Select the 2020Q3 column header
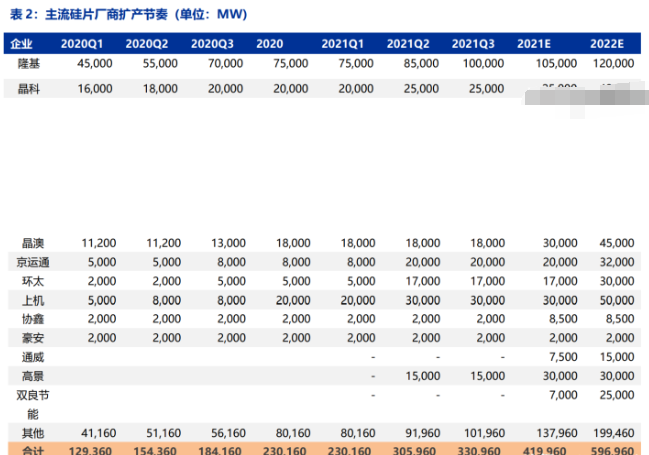This screenshot has height=455, width=649. point(212,44)
